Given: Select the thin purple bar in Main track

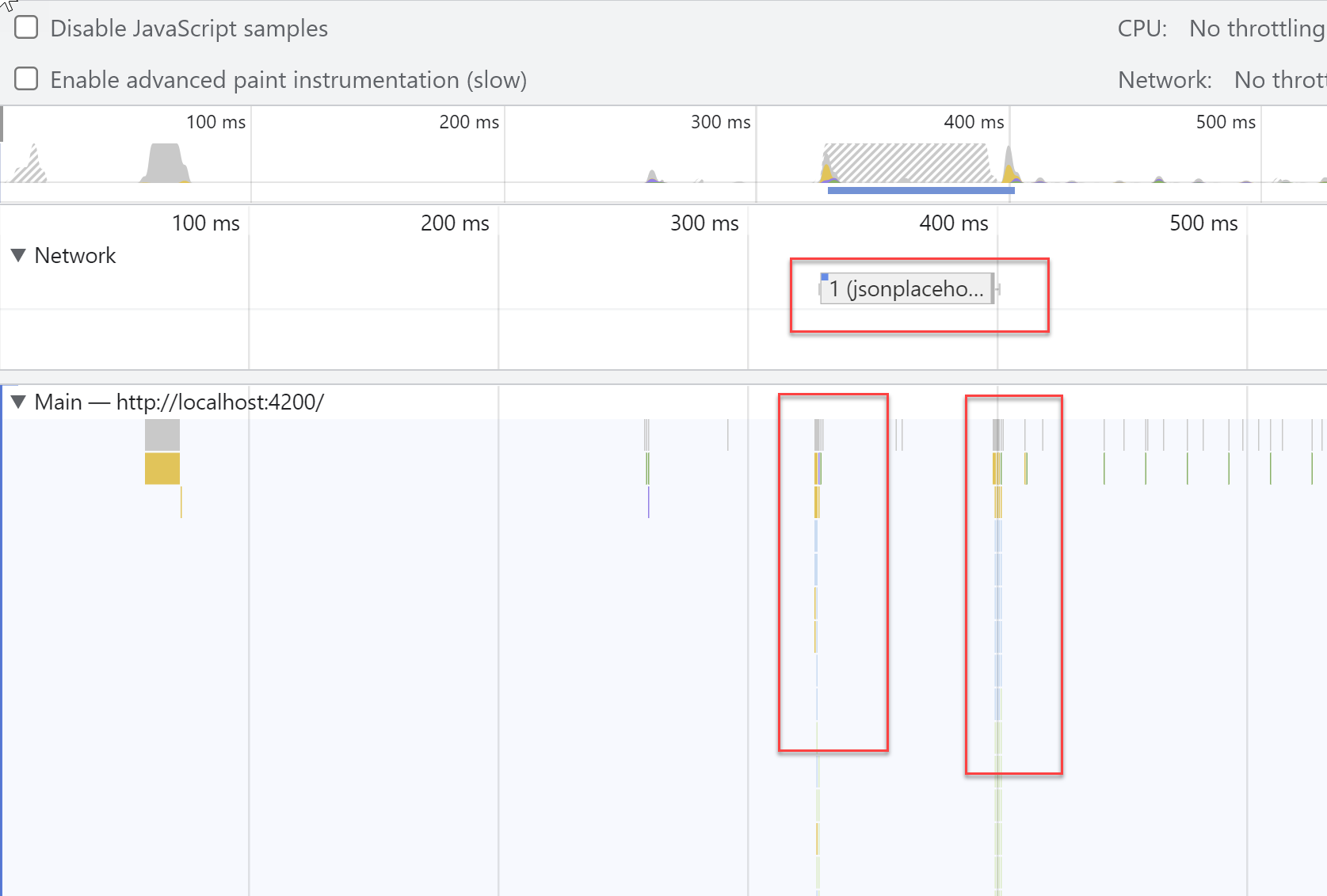Looking at the screenshot, I should click(649, 501).
